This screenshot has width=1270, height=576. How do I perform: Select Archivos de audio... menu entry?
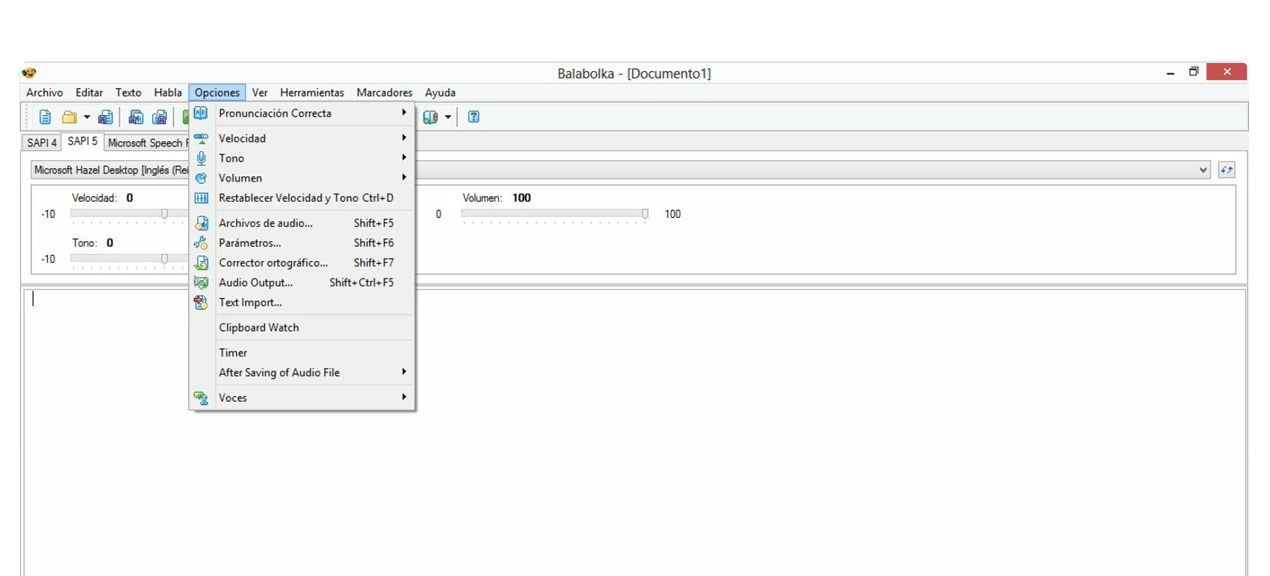point(302,223)
